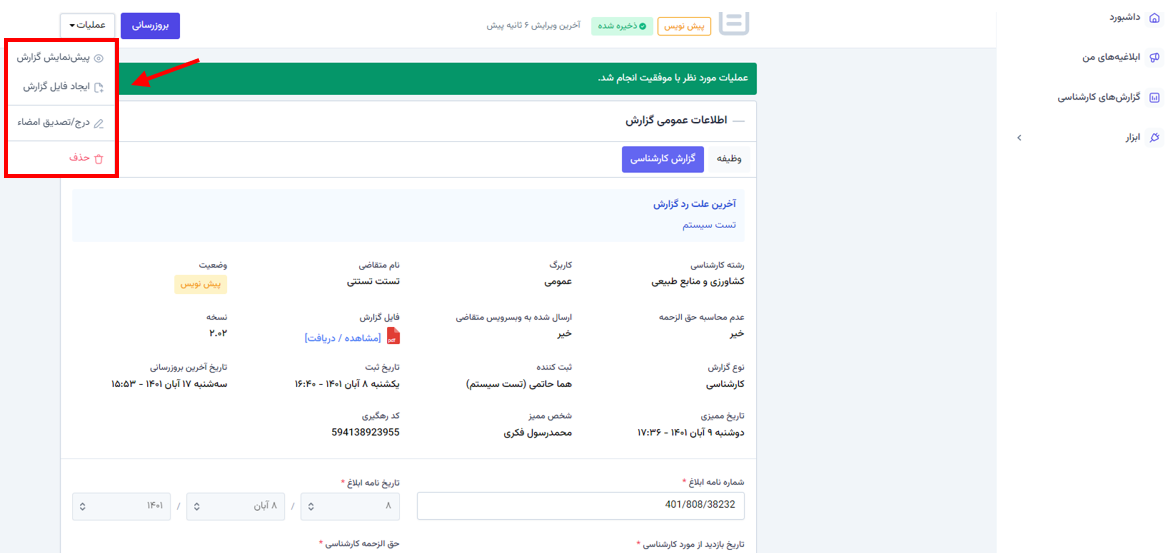1171x553 pixels.
Task: Click the chart icon beside گزارش‌های کارشناسی
Action: (x=1155, y=97)
